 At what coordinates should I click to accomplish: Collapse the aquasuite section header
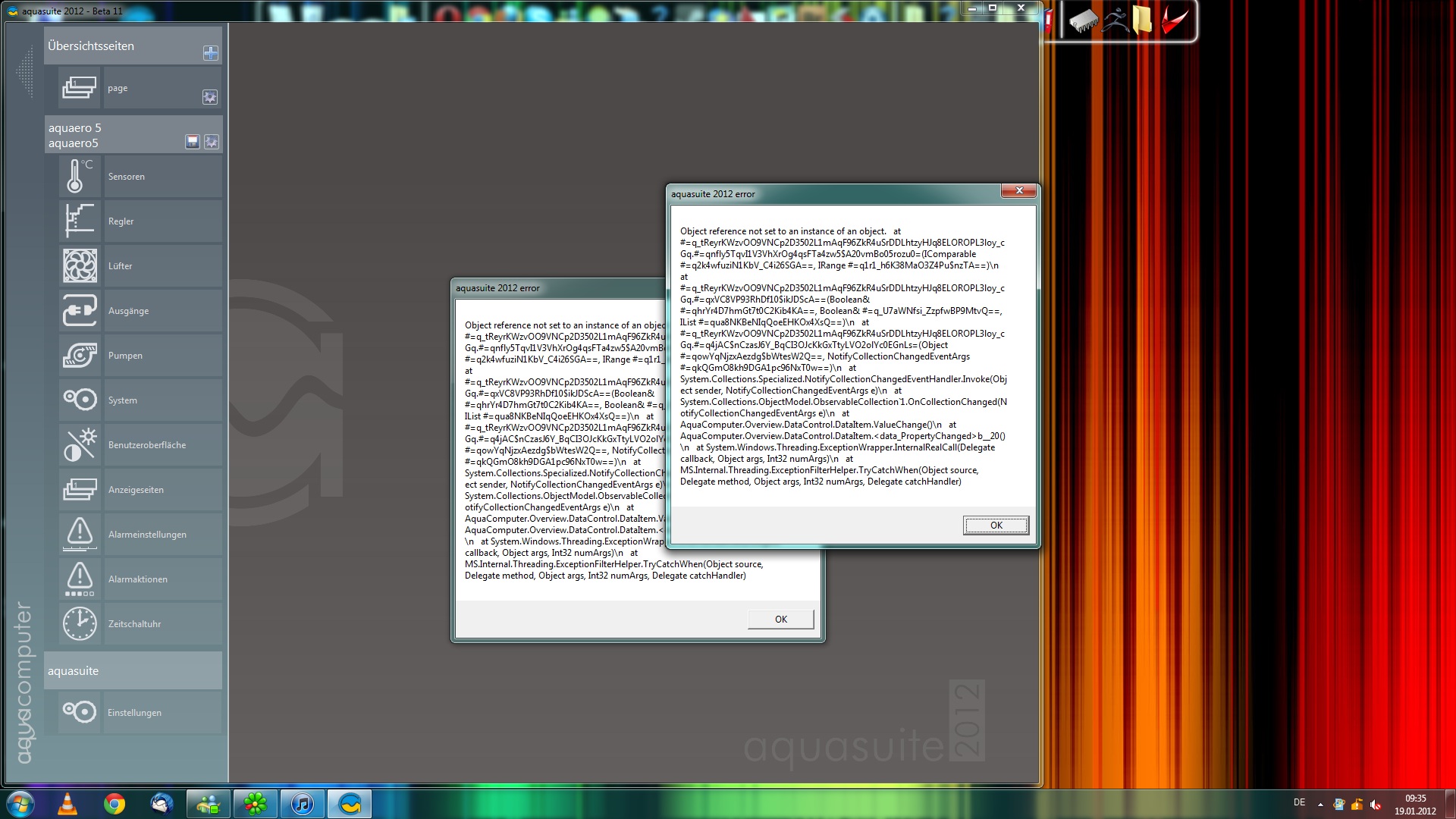click(133, 670)
